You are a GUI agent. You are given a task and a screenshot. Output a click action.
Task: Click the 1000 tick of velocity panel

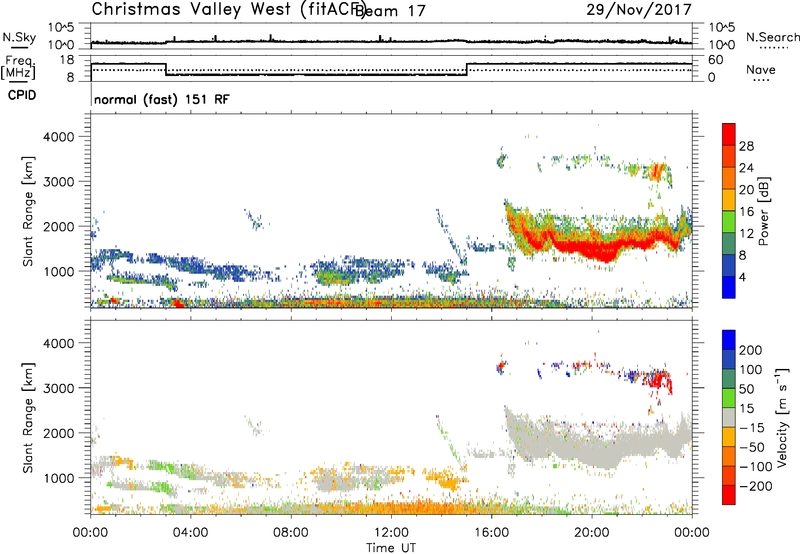[x=59, y=478]
